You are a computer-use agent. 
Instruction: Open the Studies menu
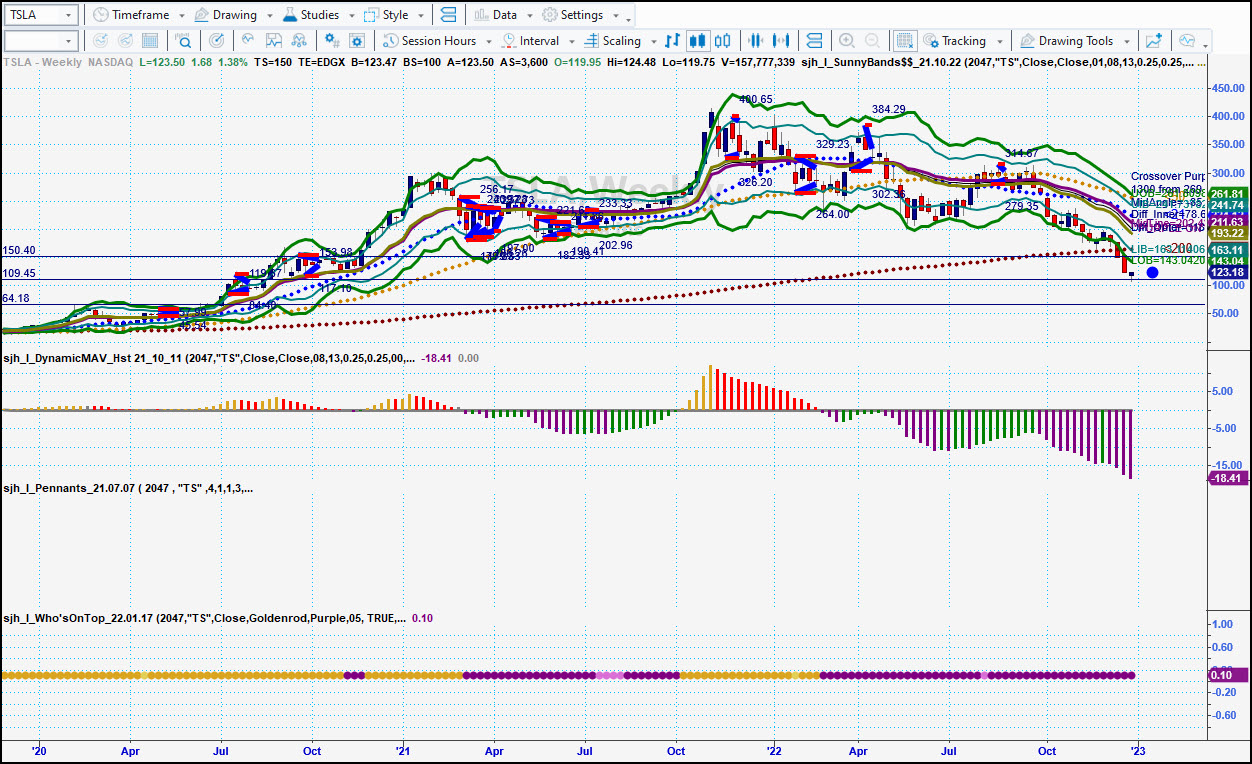(311, 15)
